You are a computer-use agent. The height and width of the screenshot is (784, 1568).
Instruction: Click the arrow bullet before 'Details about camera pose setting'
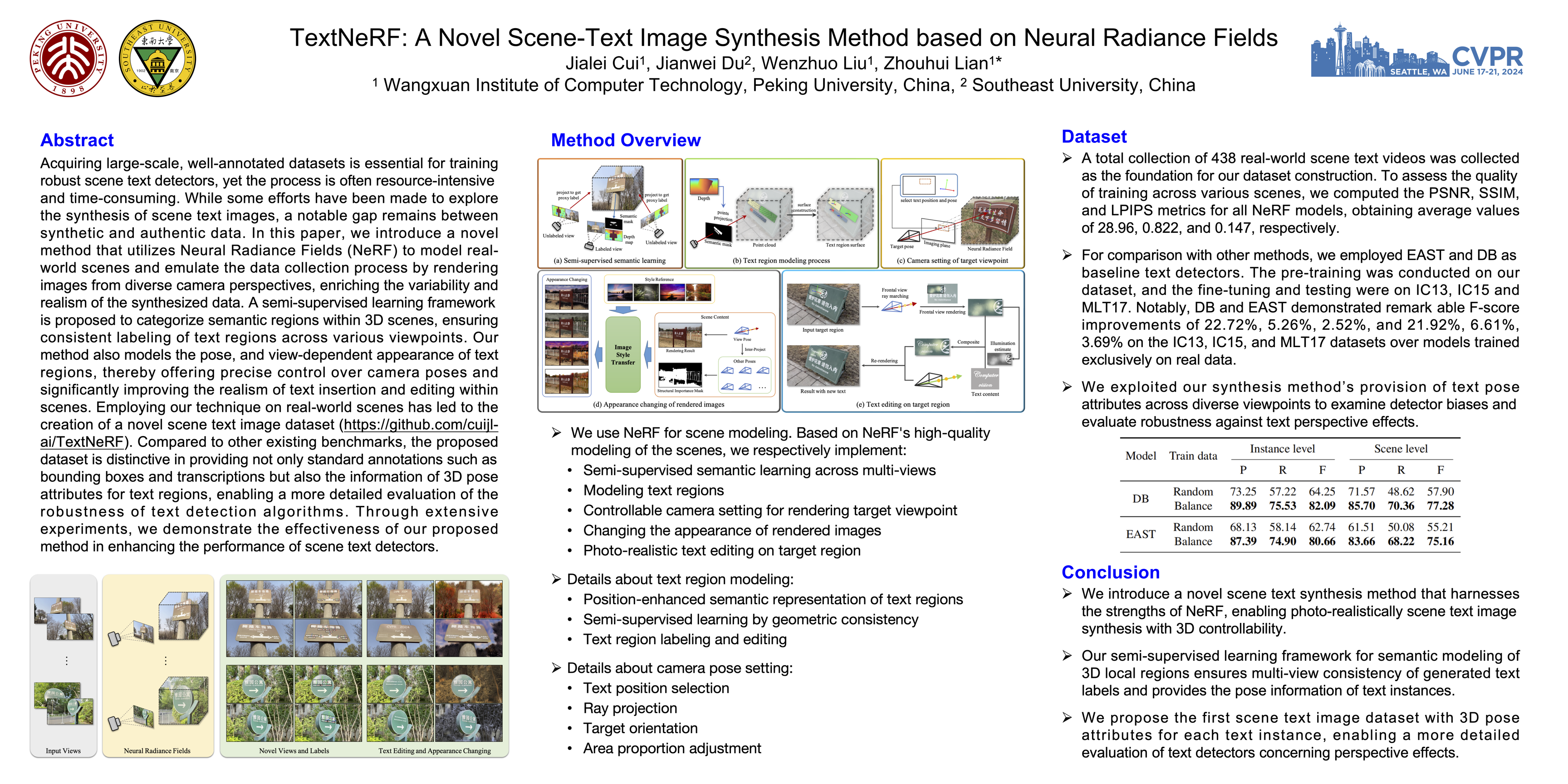[556, 668]
